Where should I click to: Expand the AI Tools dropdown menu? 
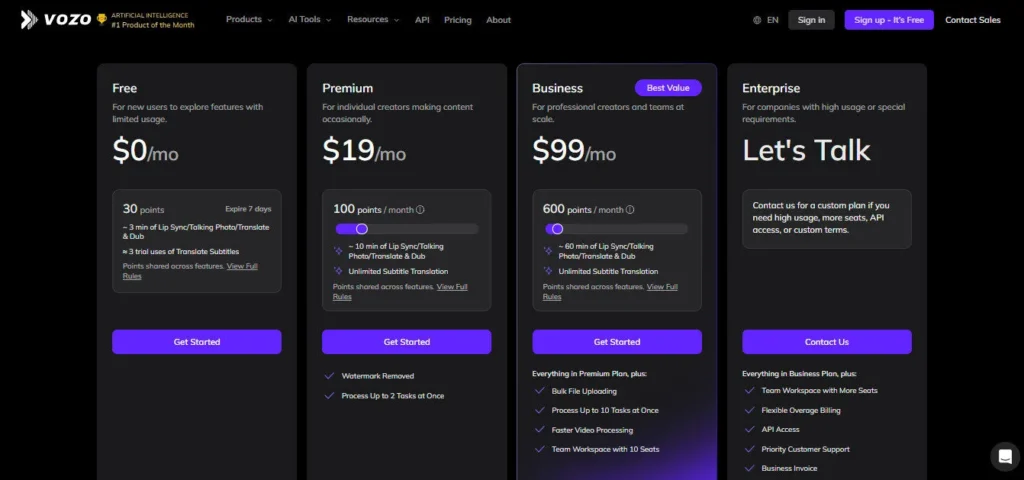(x=310, y=20)
